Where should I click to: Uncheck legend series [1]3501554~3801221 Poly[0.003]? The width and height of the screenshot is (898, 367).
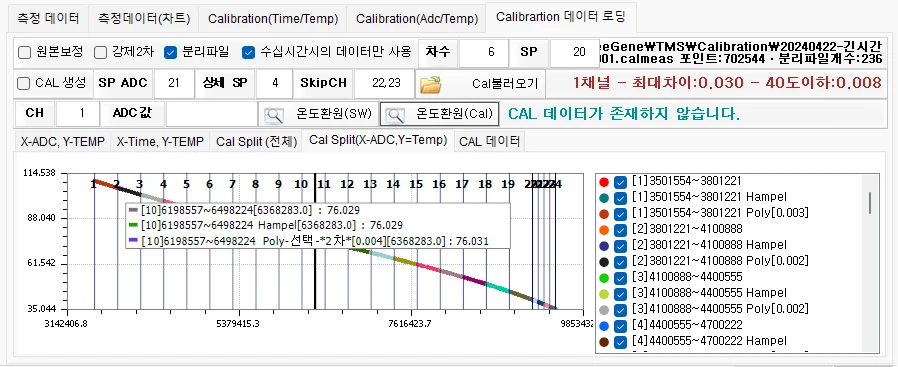tap(620, 214)
